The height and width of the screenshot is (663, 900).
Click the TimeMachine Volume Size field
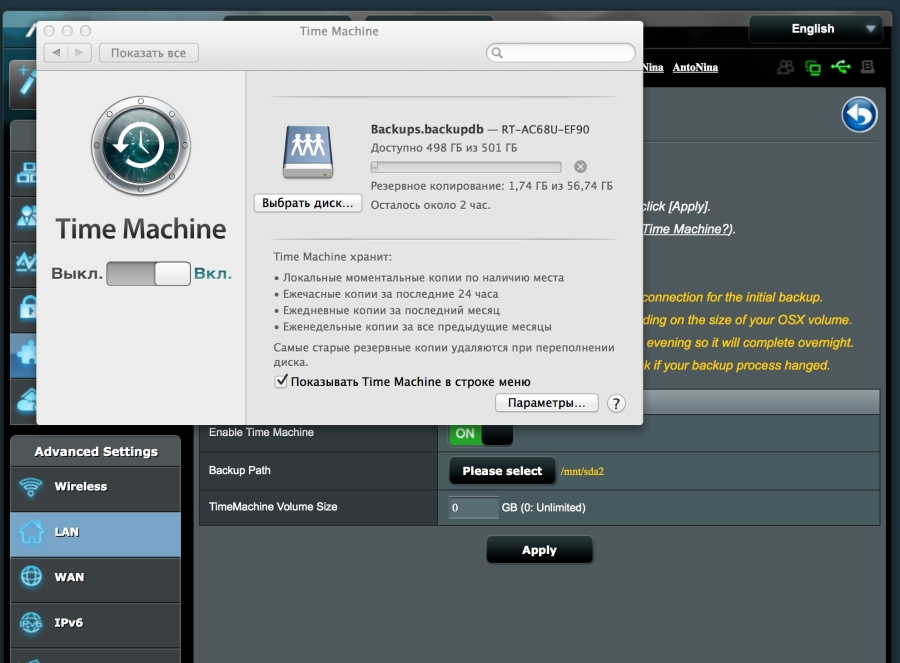coord(474,507)
